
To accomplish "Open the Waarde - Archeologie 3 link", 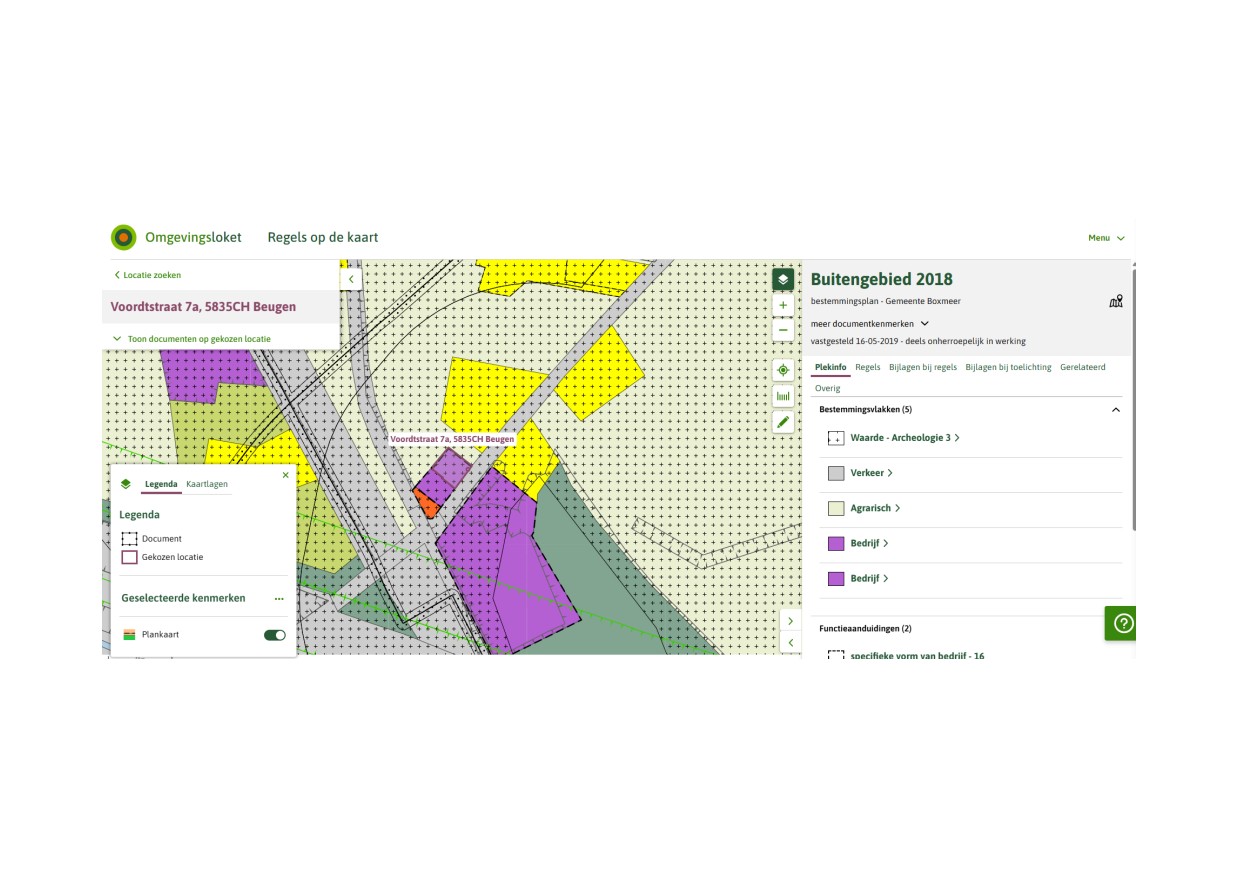I will tap(900, 438).
